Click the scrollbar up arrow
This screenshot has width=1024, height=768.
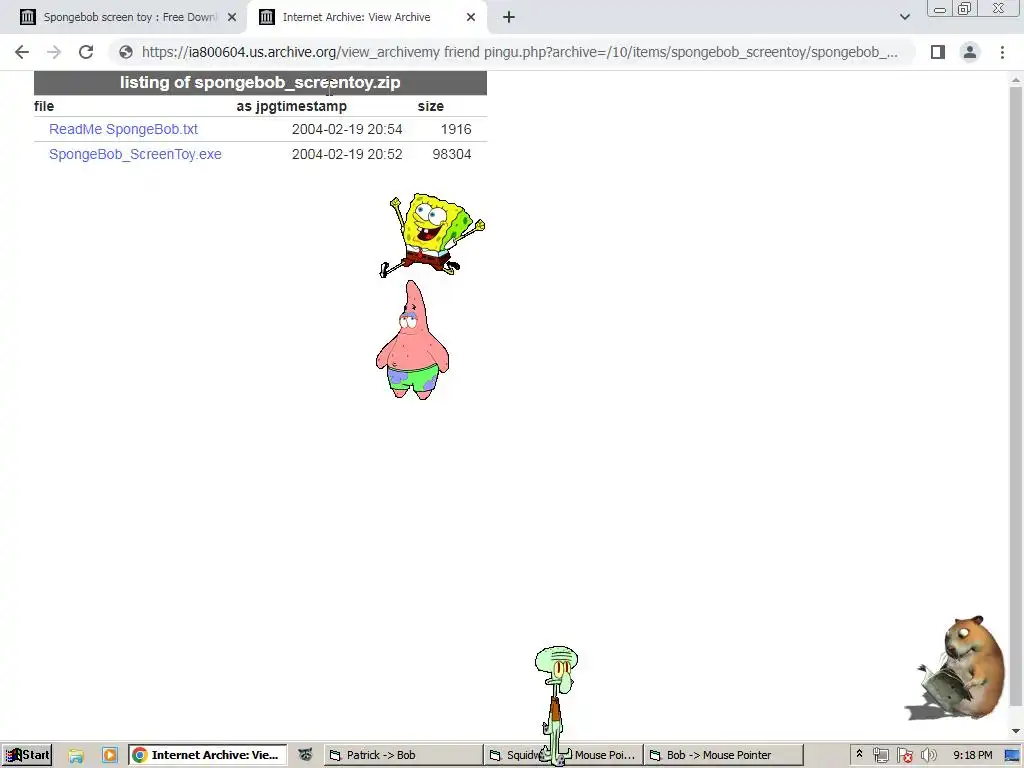tap(1015, 80)
